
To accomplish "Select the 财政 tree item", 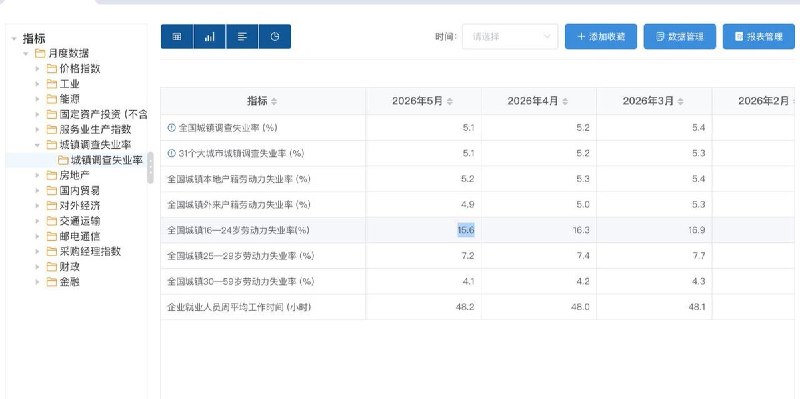I will coord(70,267).
